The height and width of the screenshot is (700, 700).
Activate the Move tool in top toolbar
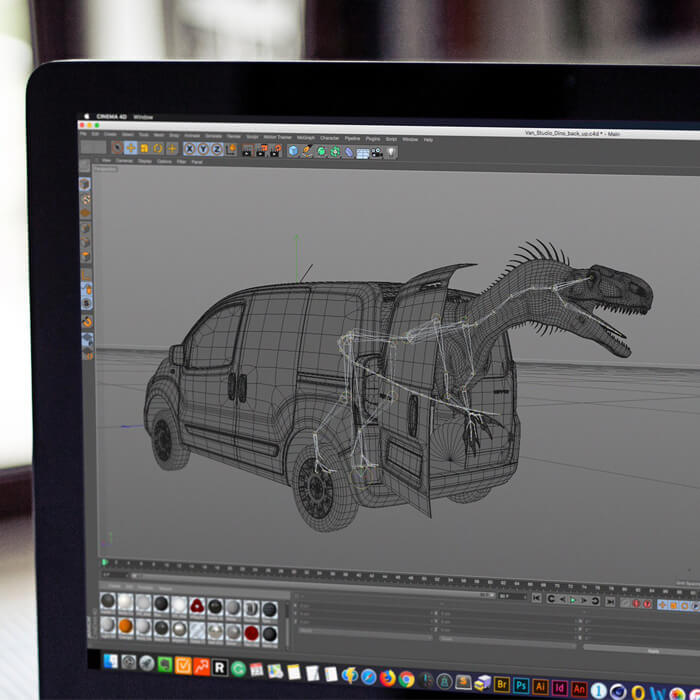(131, 148)
